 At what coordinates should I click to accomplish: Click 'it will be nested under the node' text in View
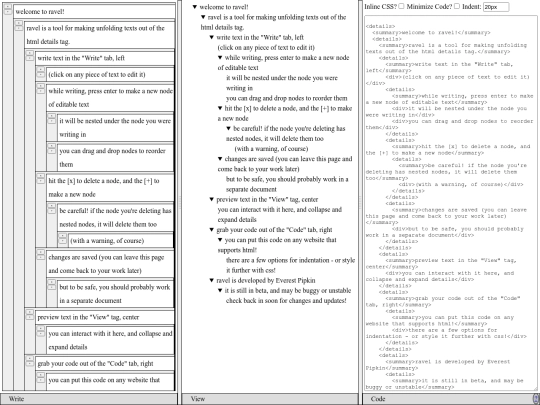[282, 83]
